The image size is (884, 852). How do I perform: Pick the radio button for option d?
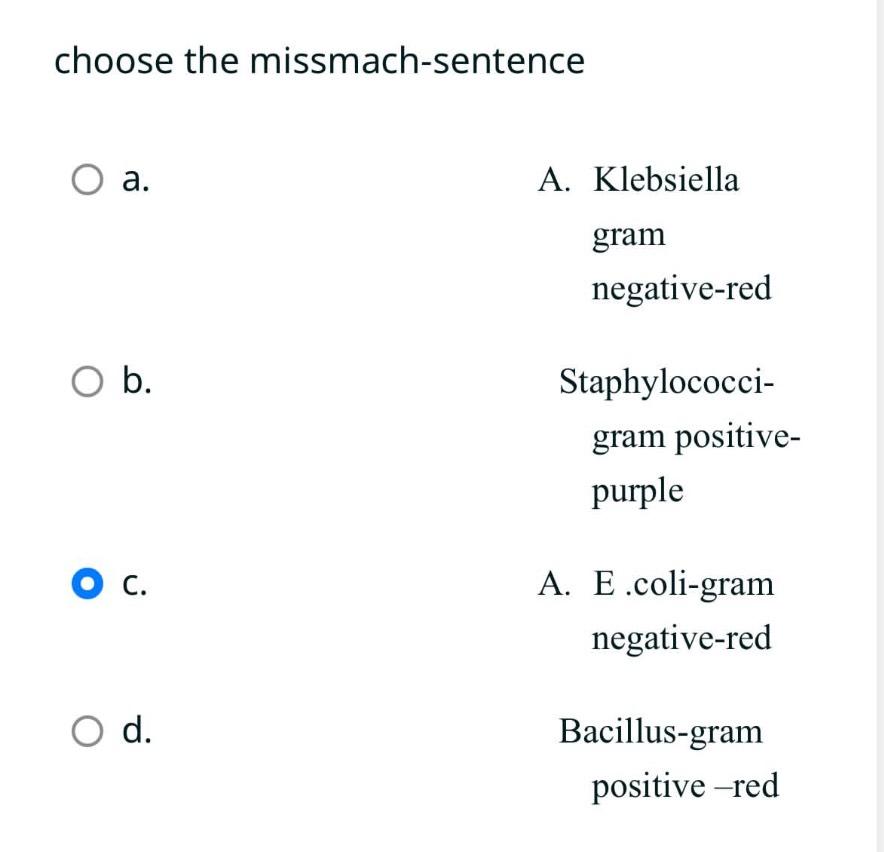coord(88,732)
